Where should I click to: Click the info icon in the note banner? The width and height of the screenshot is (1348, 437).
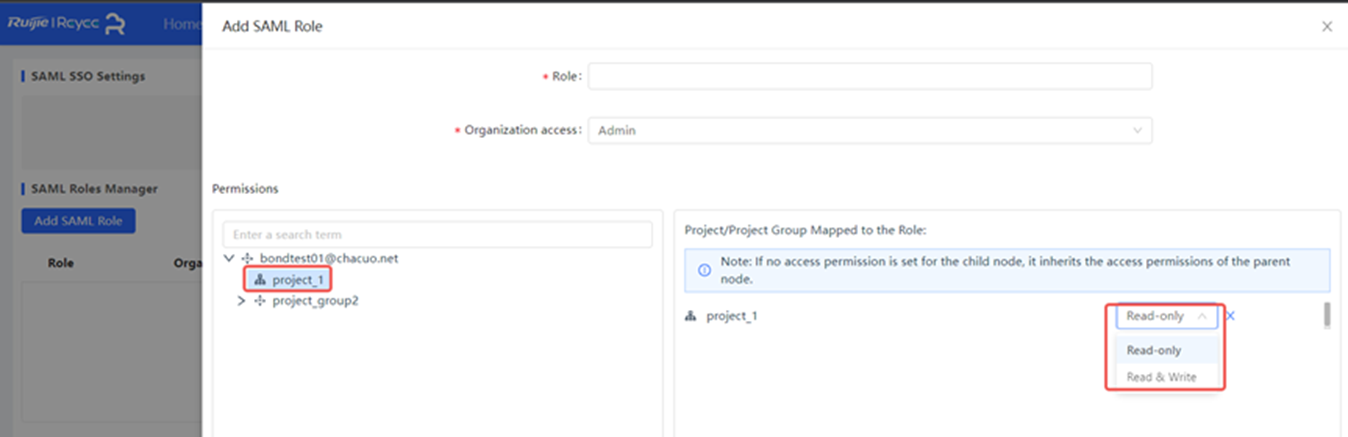[703, 270]
